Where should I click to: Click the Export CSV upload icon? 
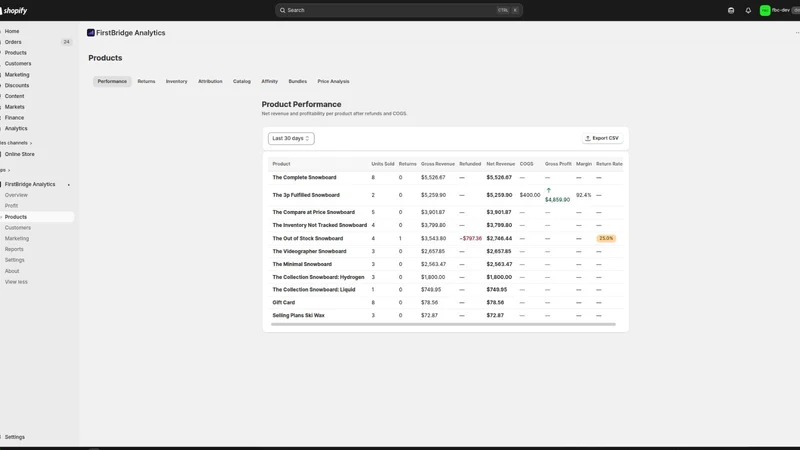pos(587,138)
